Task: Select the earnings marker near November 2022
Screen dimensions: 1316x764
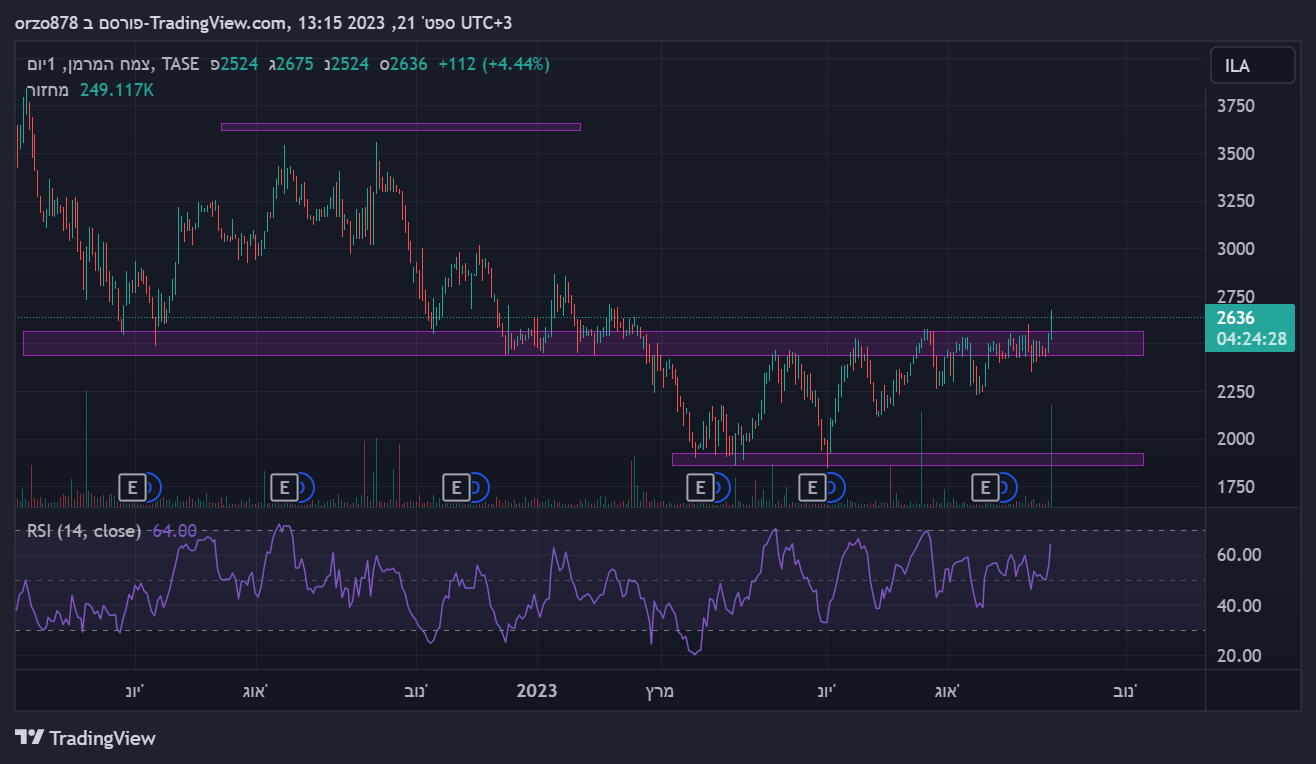Action: [456, 488]
